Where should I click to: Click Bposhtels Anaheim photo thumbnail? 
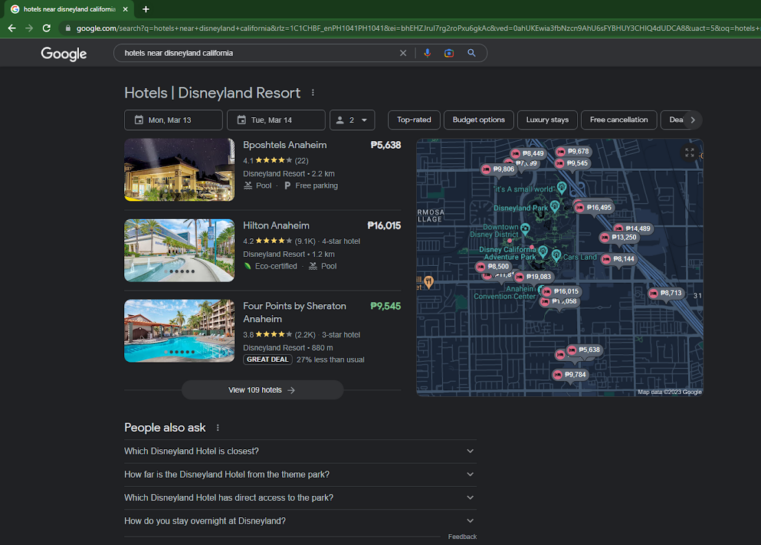tap(180, 170)
